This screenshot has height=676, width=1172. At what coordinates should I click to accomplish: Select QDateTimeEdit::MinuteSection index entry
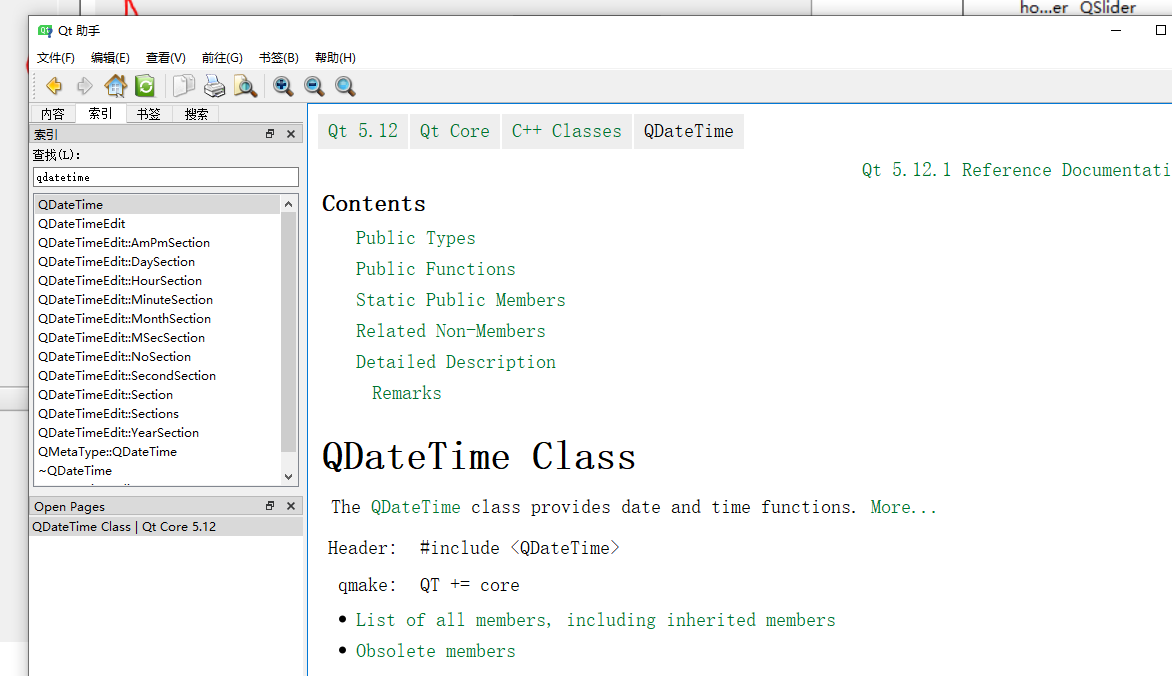[156, 299]
